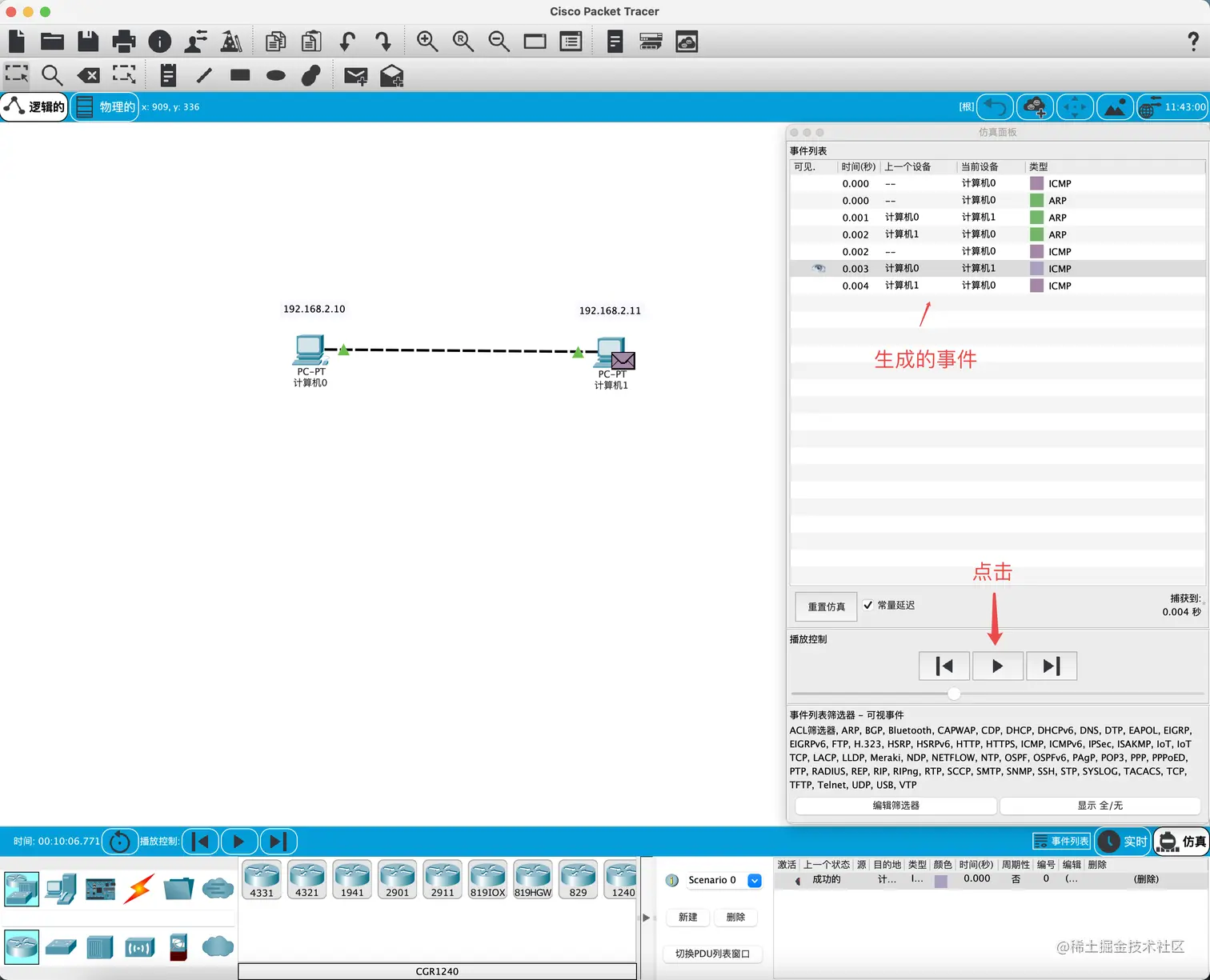
Task: Click 类型 column header
Action: (1038, 166)
